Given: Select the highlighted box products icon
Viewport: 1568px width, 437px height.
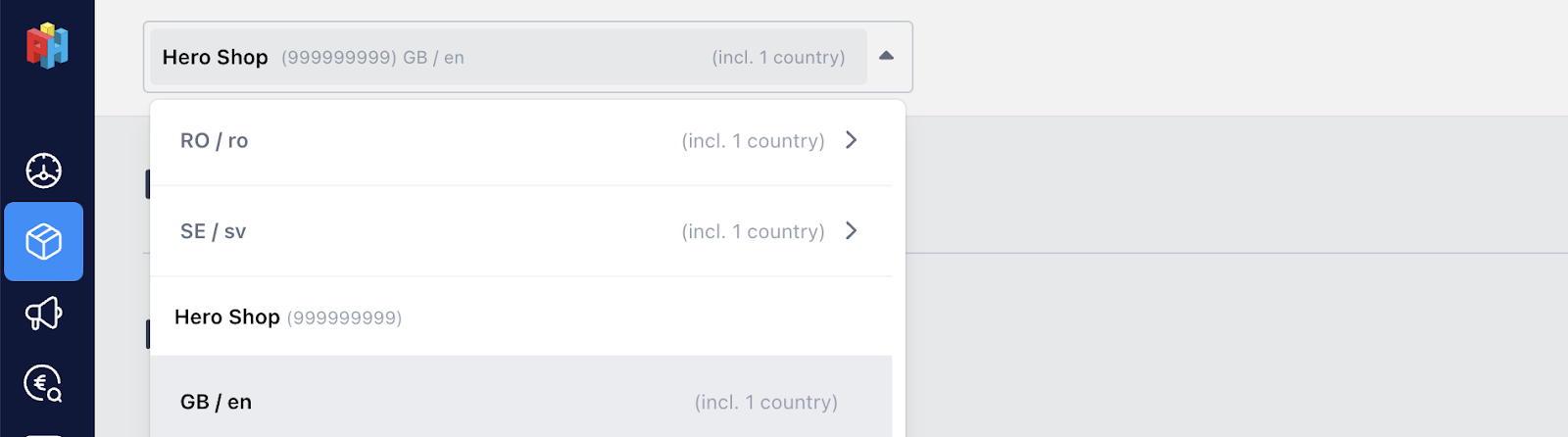Looking at the screenshot, I should pos(43,242).
